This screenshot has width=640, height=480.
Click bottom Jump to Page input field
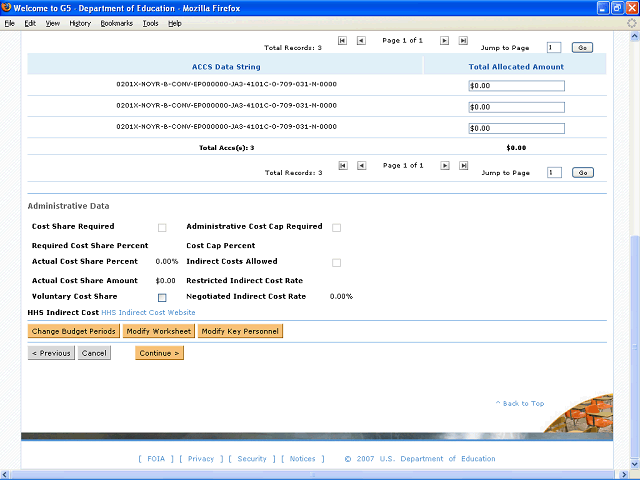click(x=554, y=173)
